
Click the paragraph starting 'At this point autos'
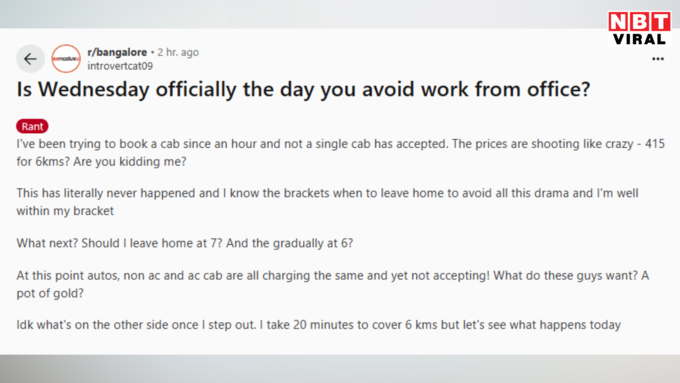333,284
